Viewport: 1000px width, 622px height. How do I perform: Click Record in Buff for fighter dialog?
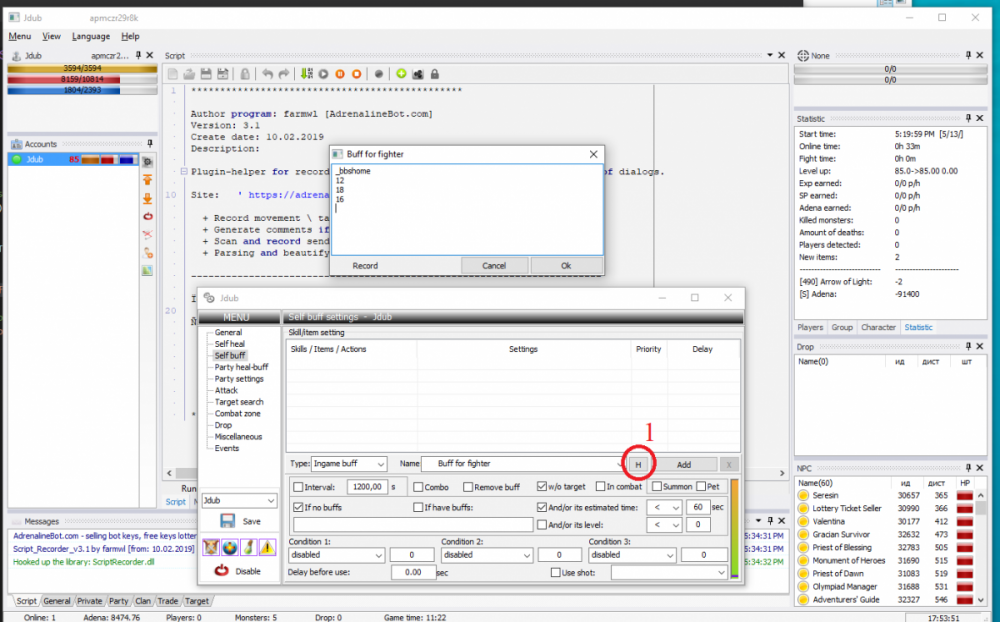pyautogui.click(x=365, y=266)
